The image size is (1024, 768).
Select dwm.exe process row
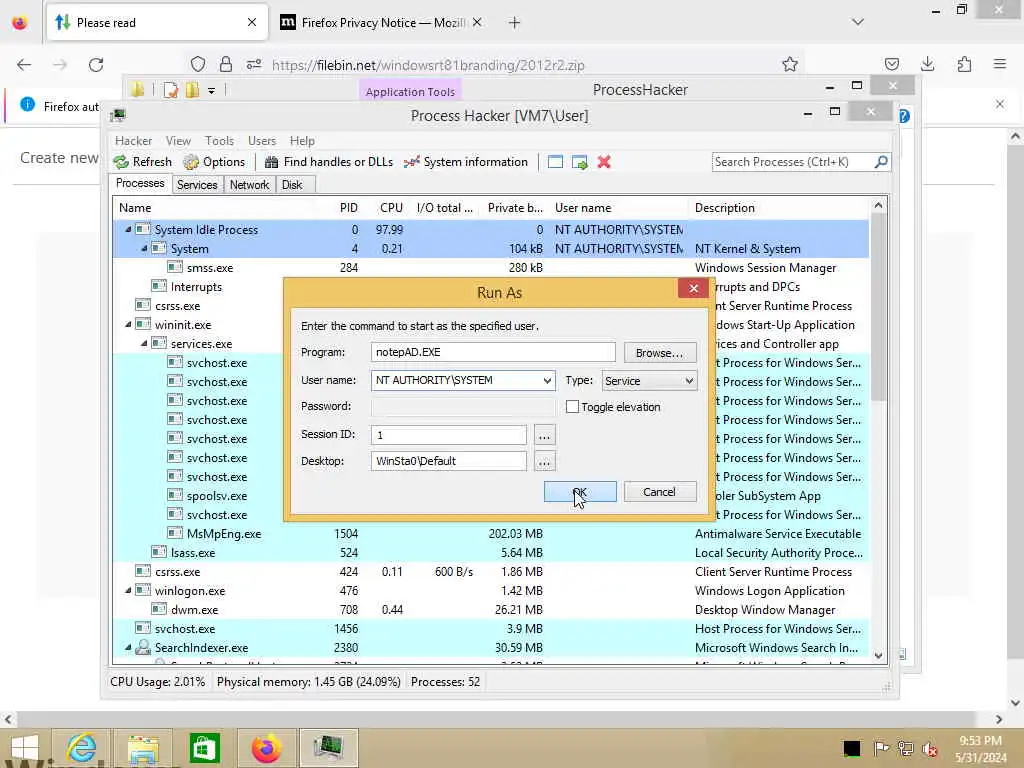pyautogui.click(x=490, y=609)
